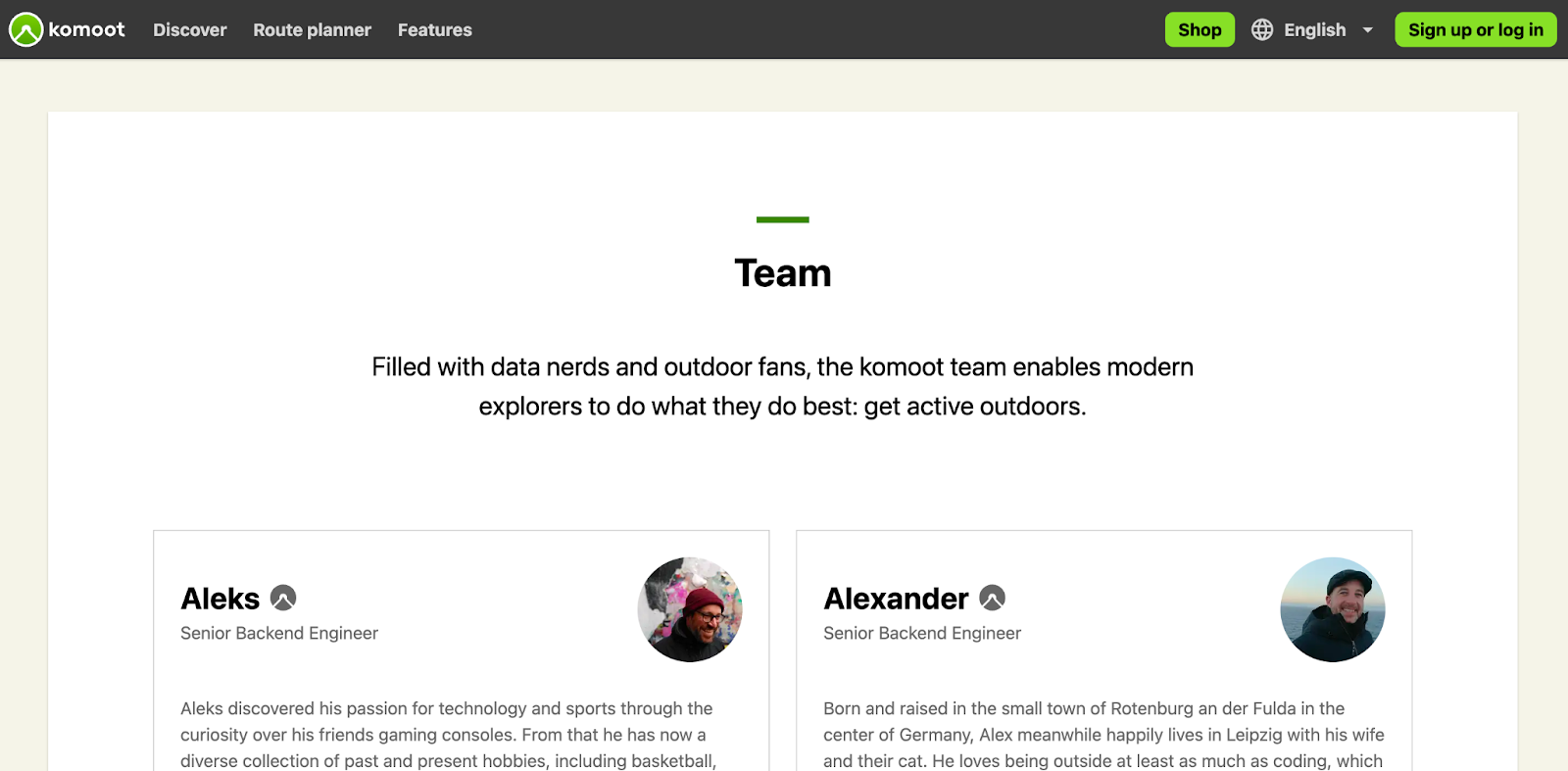
Task: Click Sign up or log in button
Action: click(1475, 30)
